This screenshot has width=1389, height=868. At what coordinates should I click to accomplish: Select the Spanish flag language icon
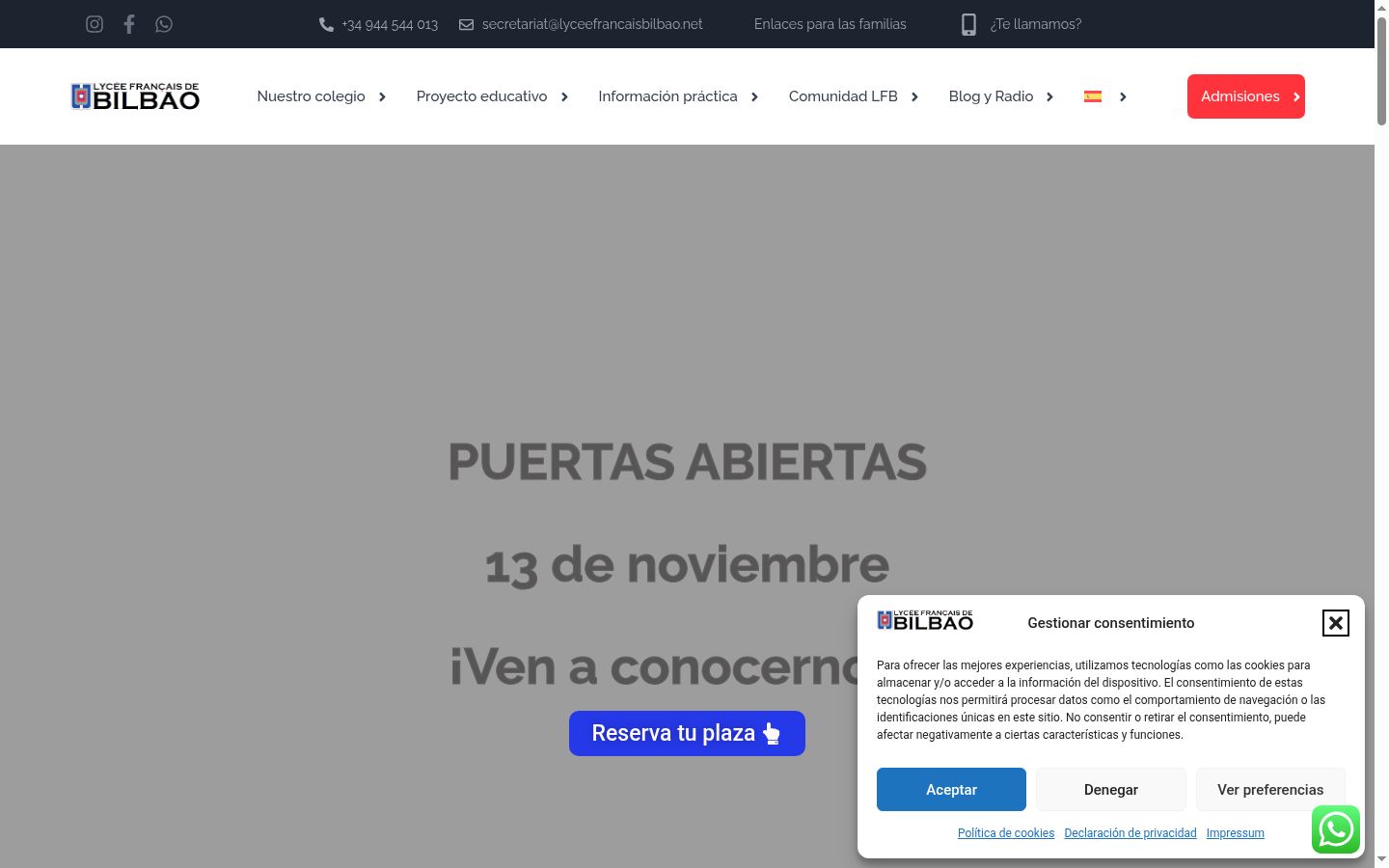coord(1093,96)
